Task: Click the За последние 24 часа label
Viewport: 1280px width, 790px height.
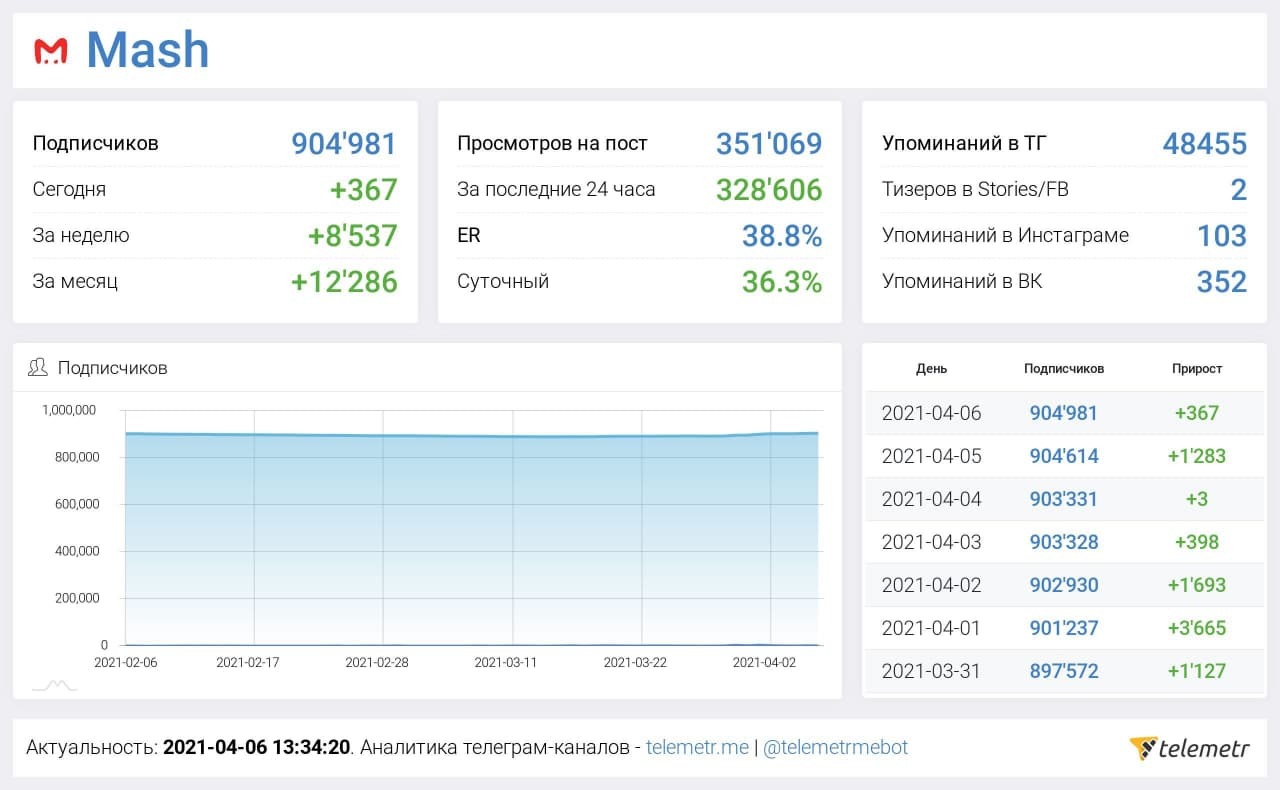Action: [x=556, y=189]
